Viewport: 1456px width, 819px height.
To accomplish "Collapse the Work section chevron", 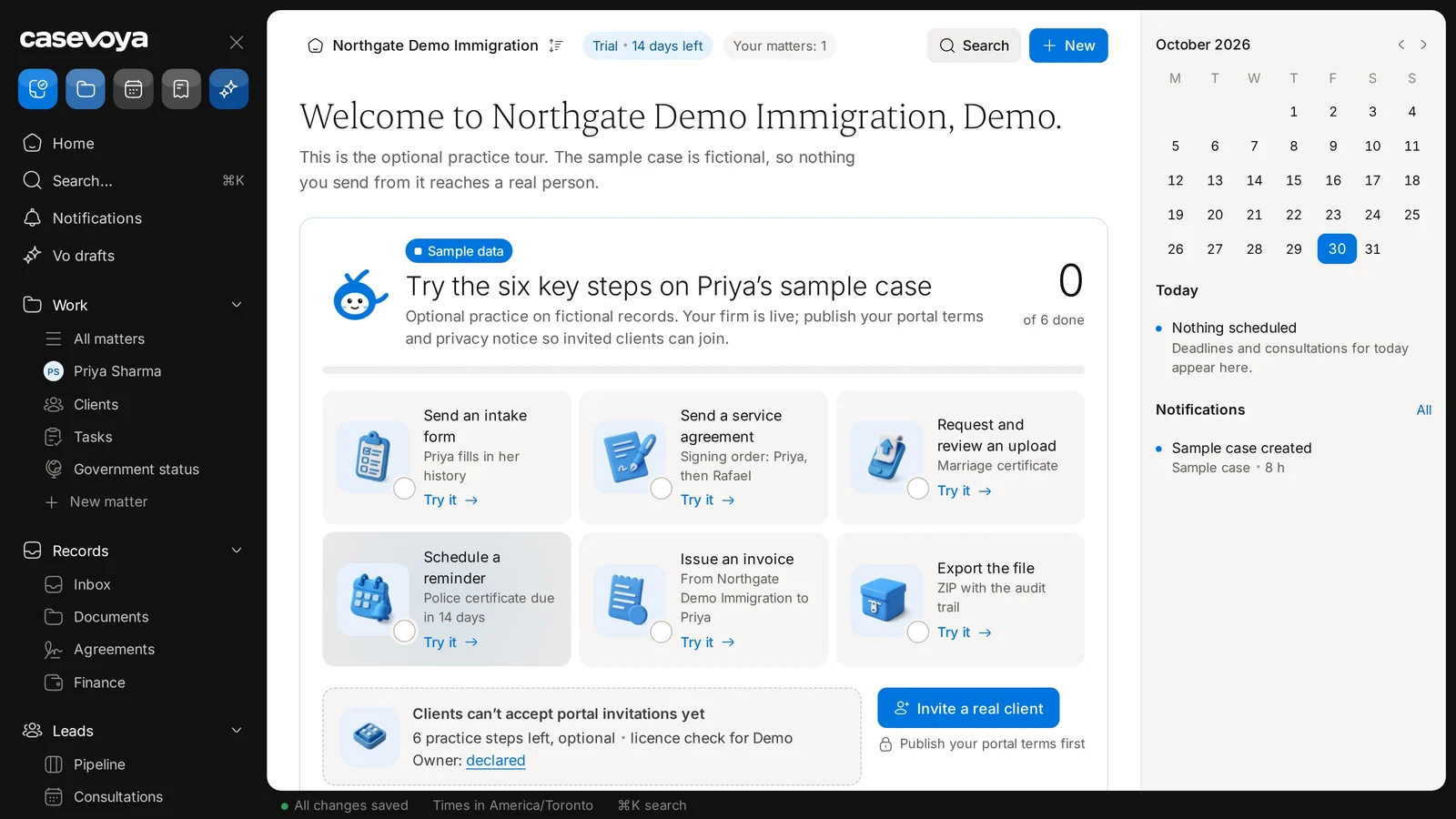I will coord(237,305).
